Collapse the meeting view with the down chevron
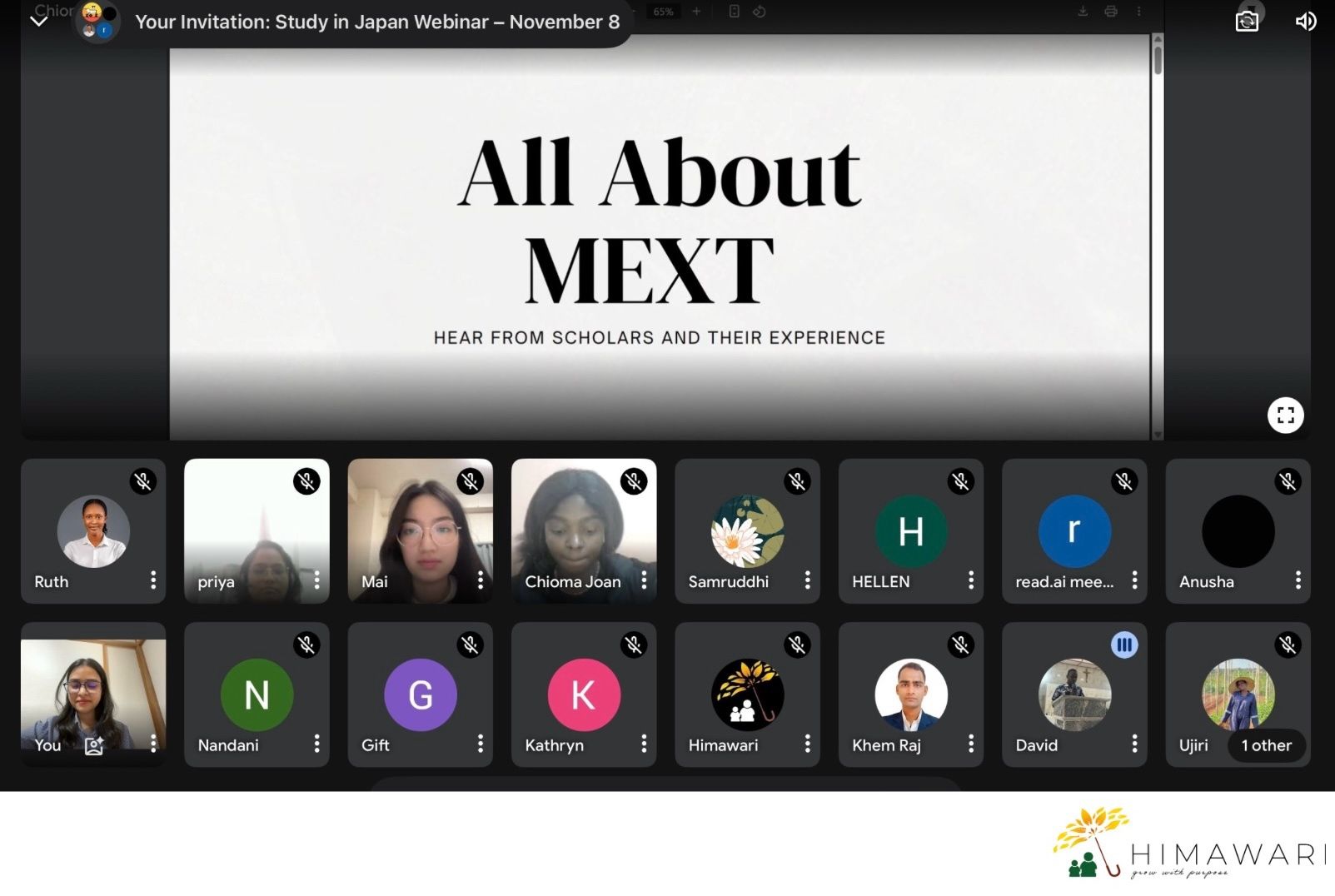 coord(38,22)
